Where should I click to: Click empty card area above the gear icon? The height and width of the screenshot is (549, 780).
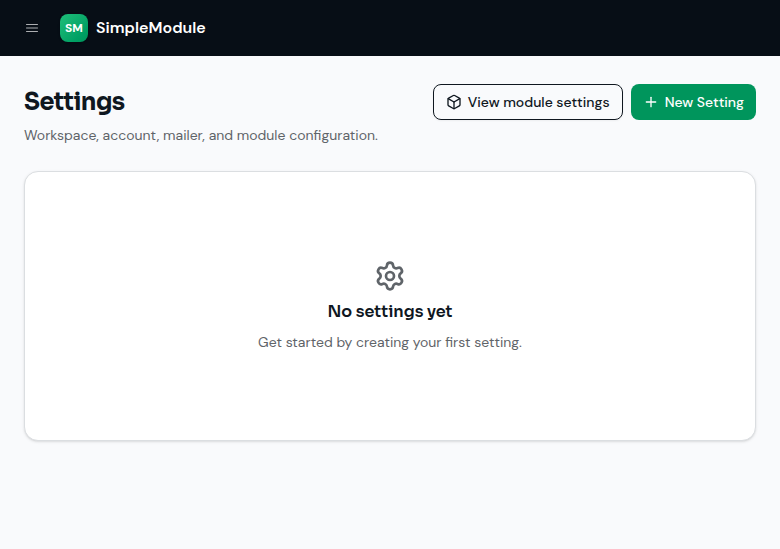click(x=390, y=216)
